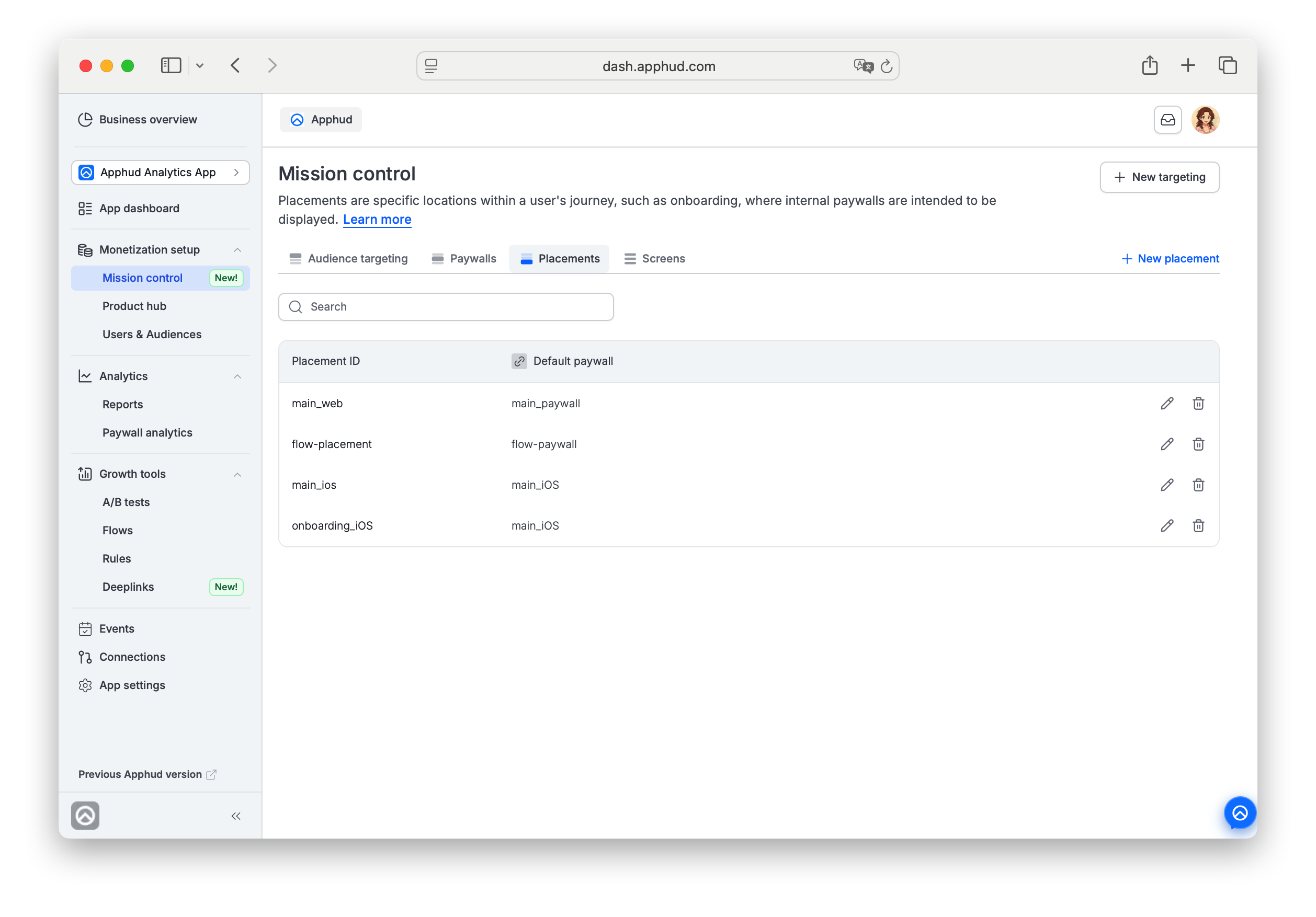Open the Safari sidebar dropdown arrow

tap(199, 65)
